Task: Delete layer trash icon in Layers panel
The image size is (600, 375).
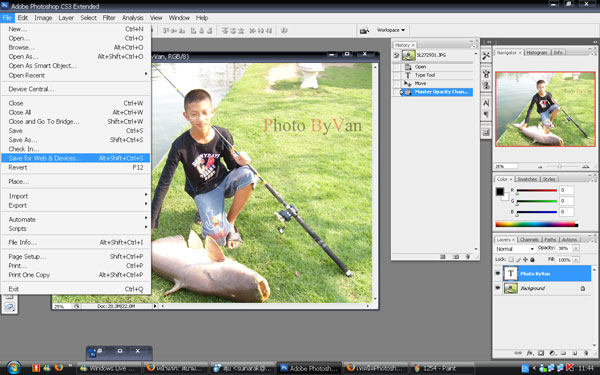Action: 586,353
